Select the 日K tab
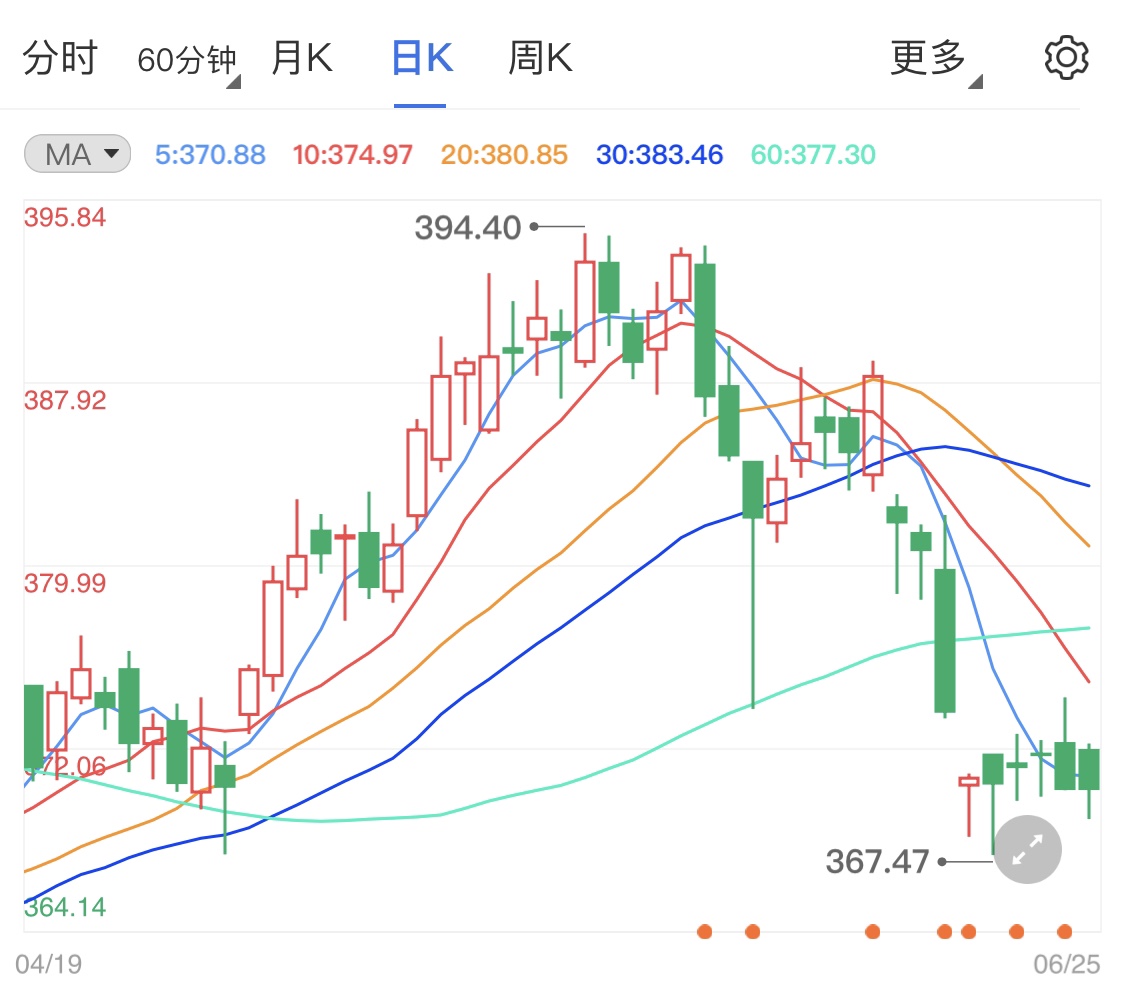Viewport: 1125px width, 996px height. (422, 58)
